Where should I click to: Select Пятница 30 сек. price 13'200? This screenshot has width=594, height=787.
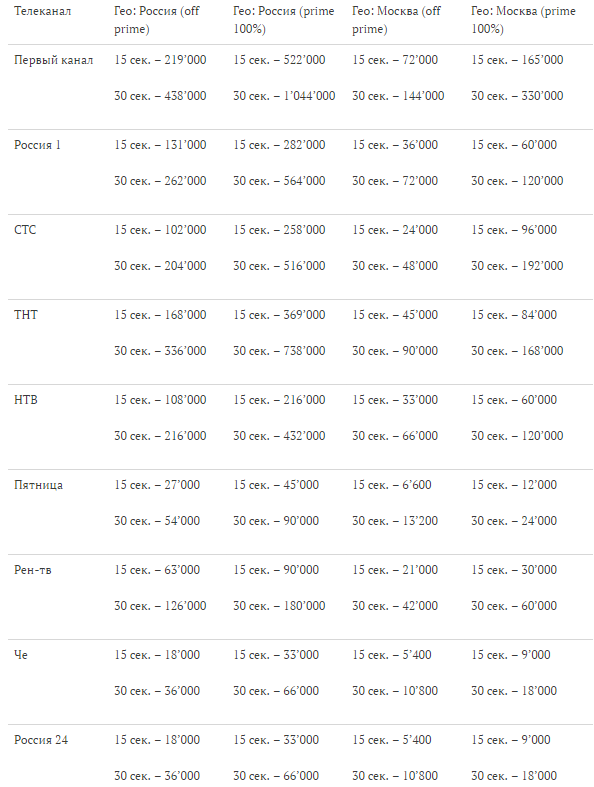[395, 521]
